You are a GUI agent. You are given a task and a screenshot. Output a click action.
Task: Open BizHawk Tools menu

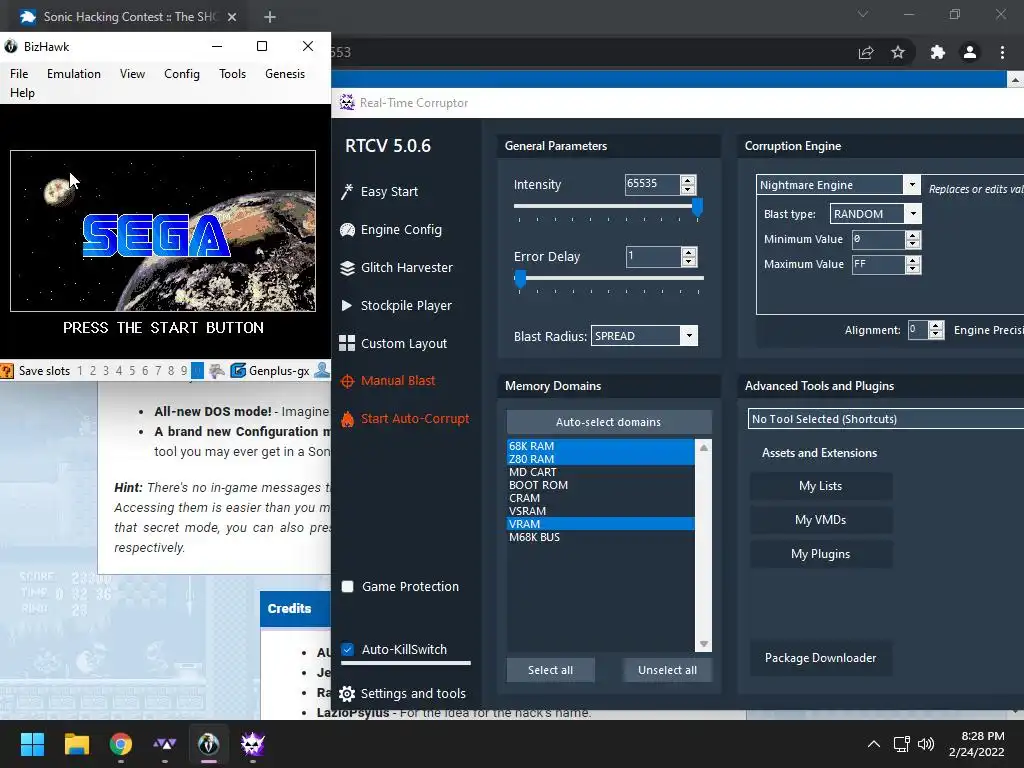point(232,74)
